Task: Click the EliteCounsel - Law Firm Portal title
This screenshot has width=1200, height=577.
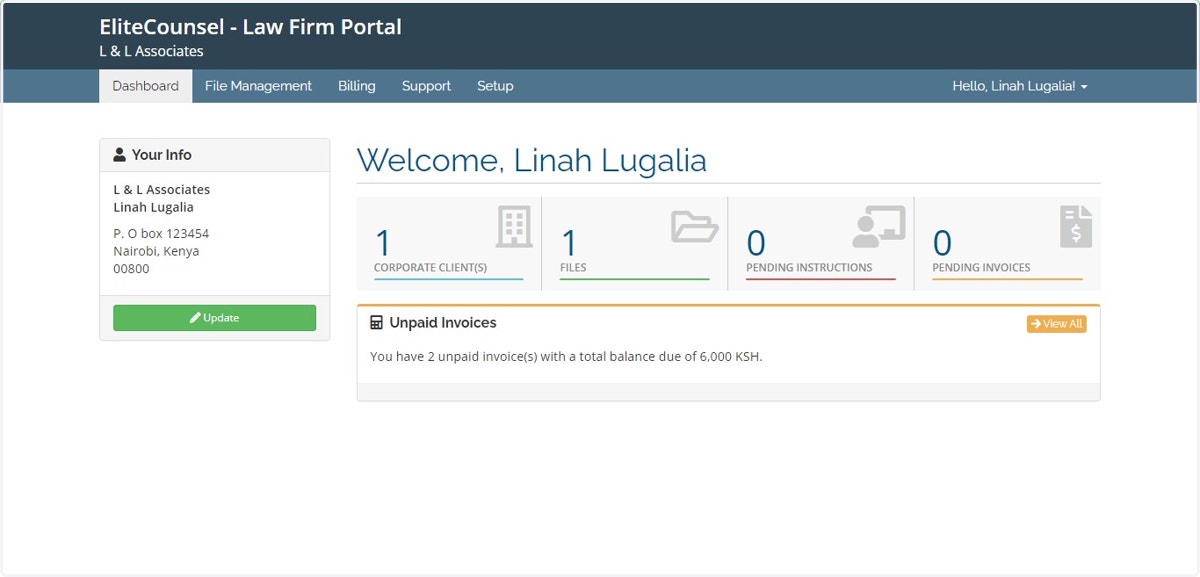Action: click(x=250, y=27)
